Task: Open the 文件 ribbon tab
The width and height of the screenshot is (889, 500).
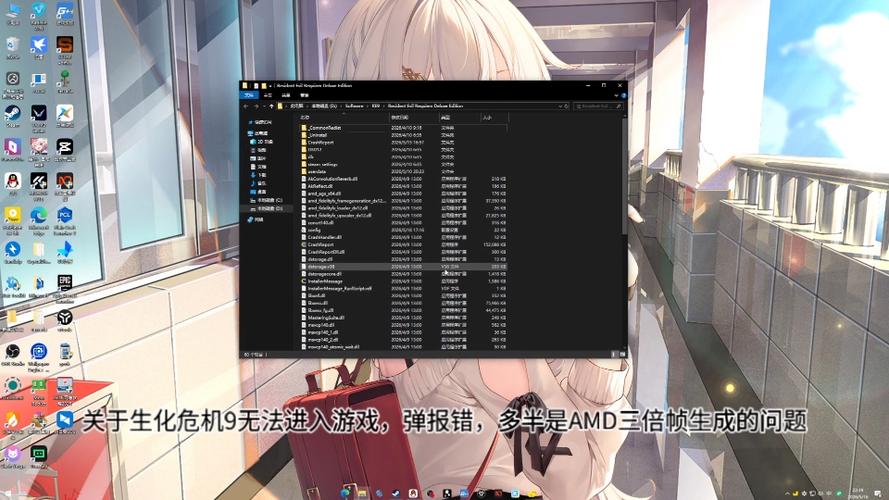Action: pos(249,95)
